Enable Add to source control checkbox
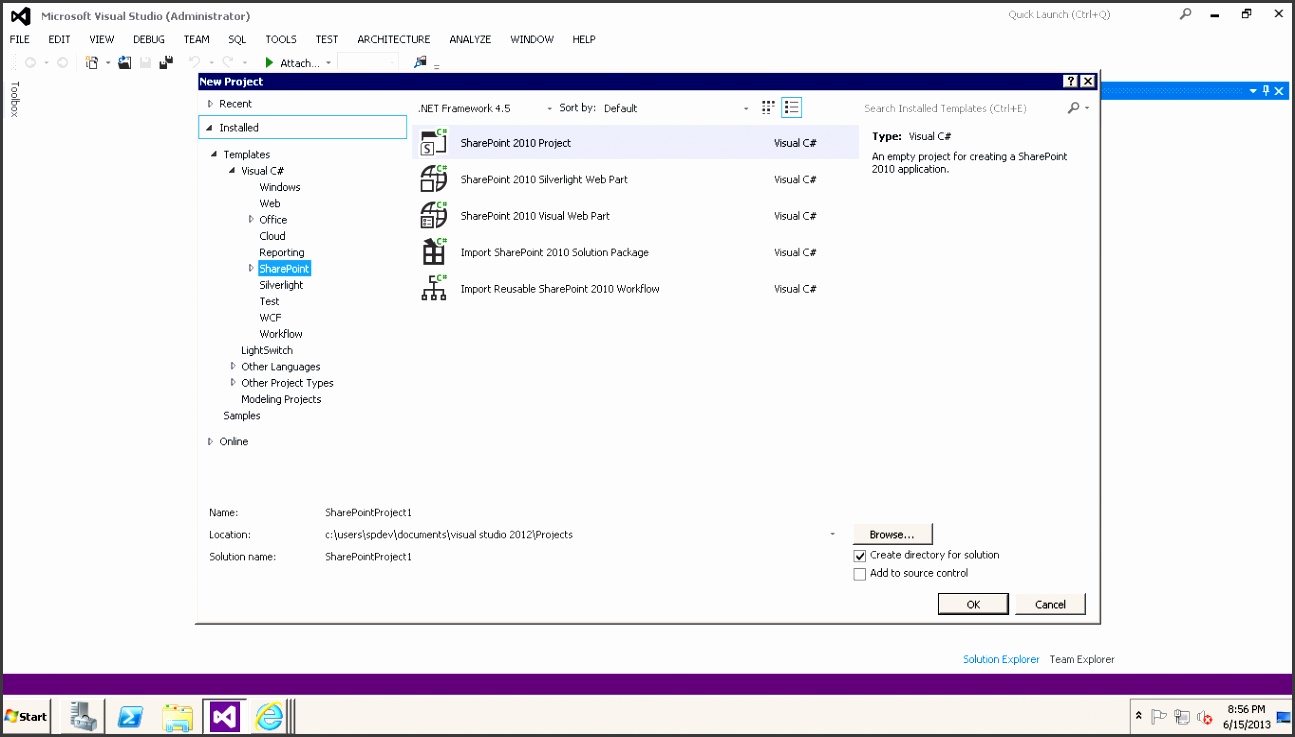 (x=860, y=574)
